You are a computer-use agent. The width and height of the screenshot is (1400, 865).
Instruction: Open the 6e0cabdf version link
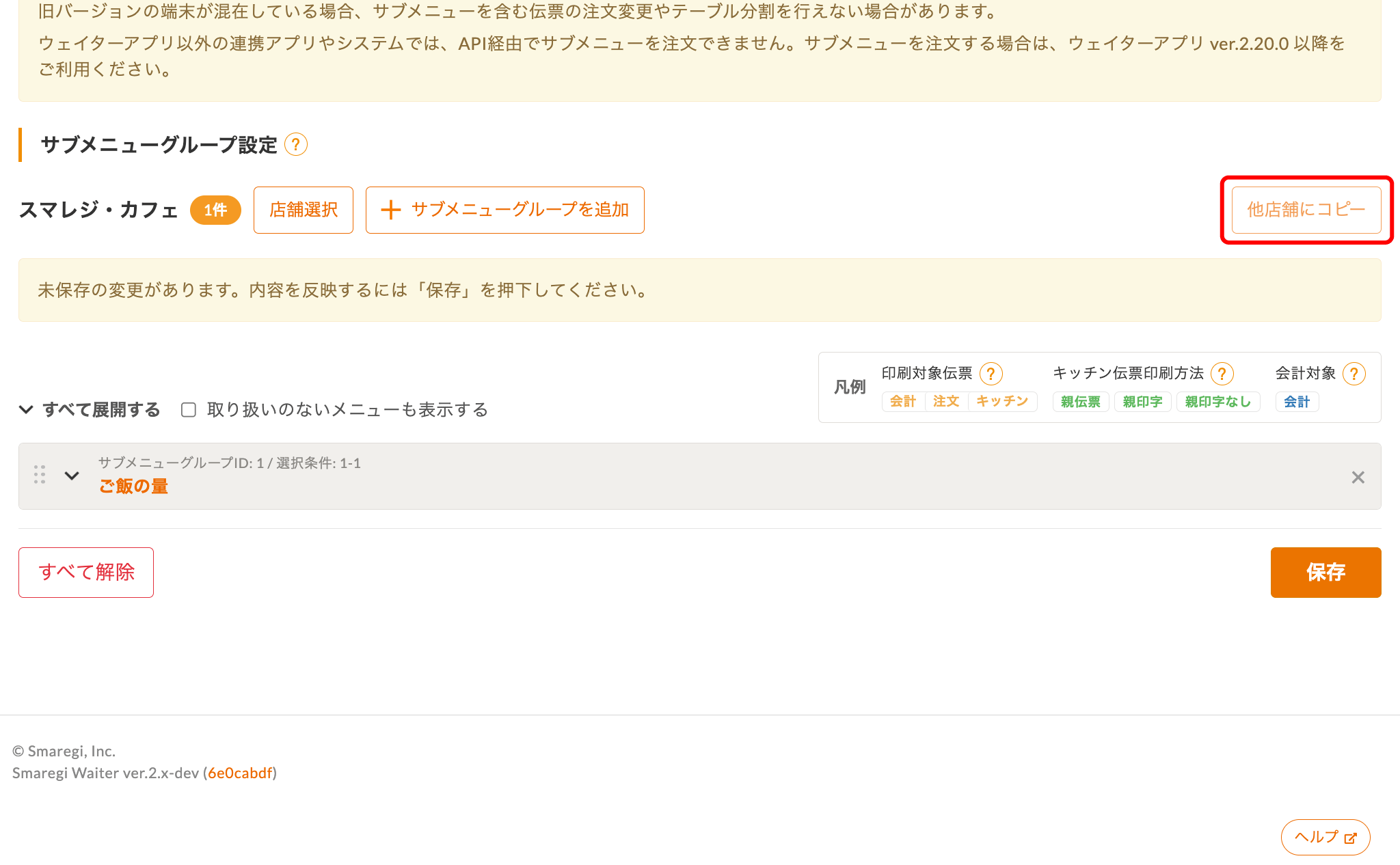tap(240, 773)
